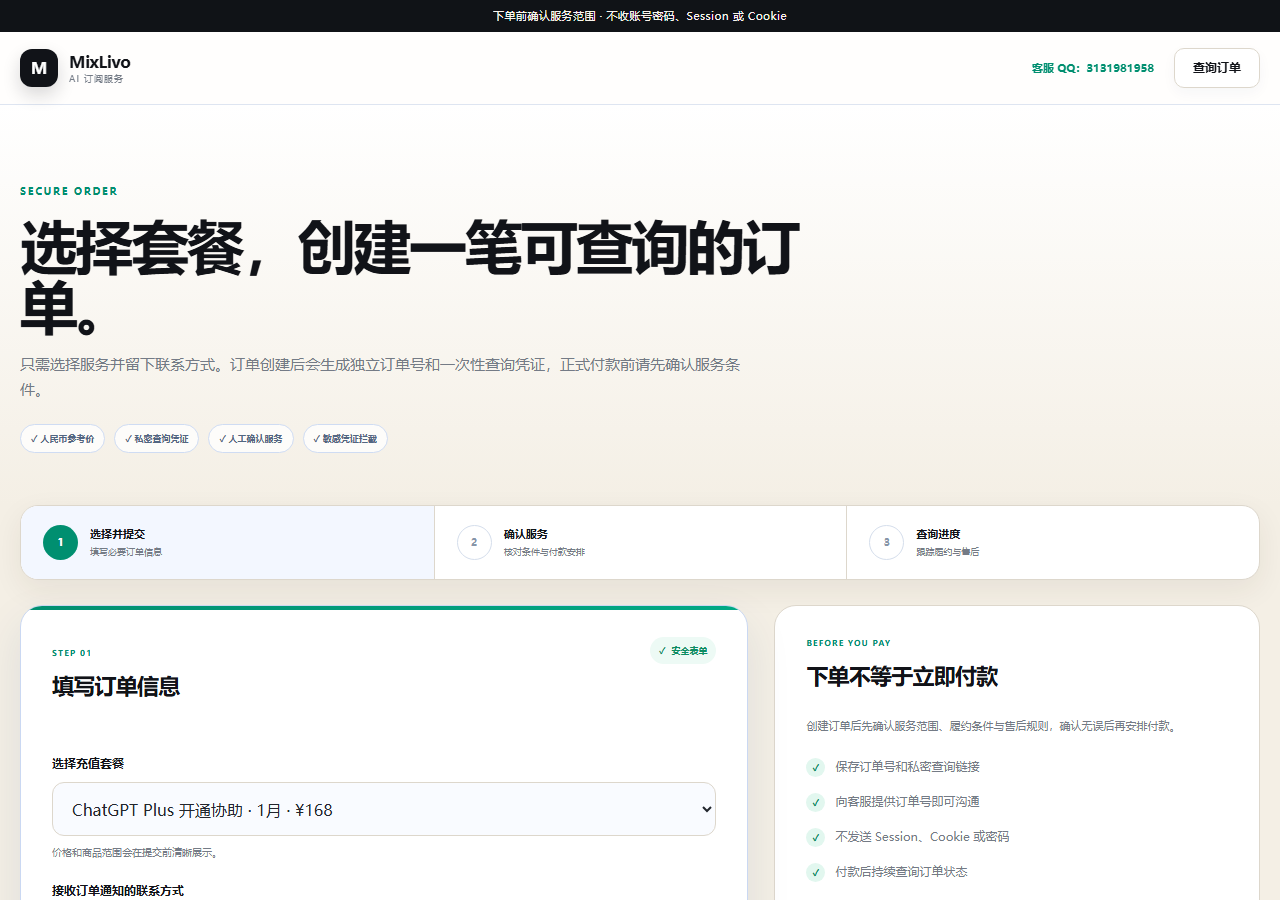Click the SECURE ORDER label
This screenshot has width=1280, height=900.
(x=69, y=191)
